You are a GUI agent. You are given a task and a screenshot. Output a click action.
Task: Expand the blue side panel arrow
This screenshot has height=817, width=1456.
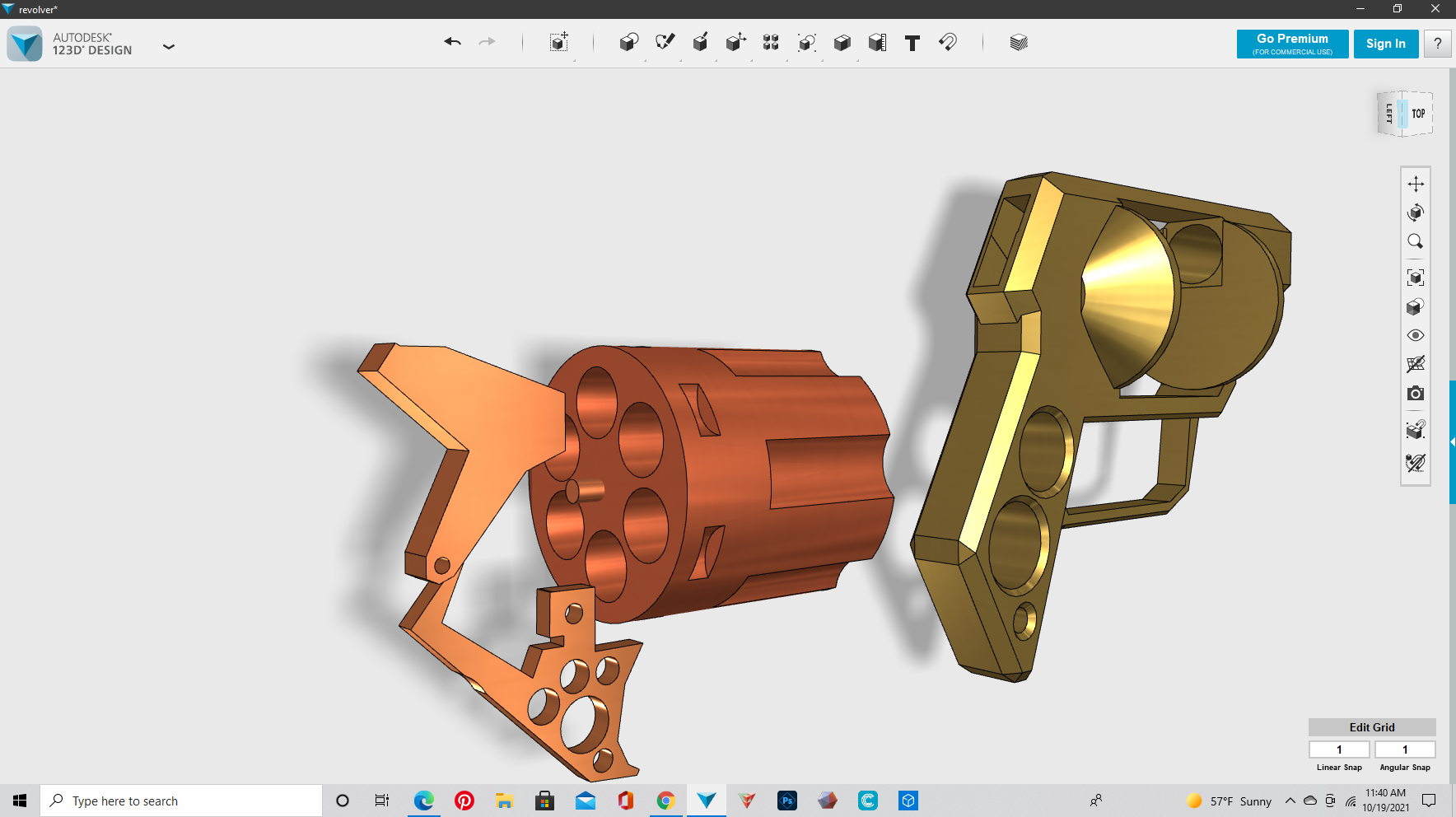point(1452,442)
